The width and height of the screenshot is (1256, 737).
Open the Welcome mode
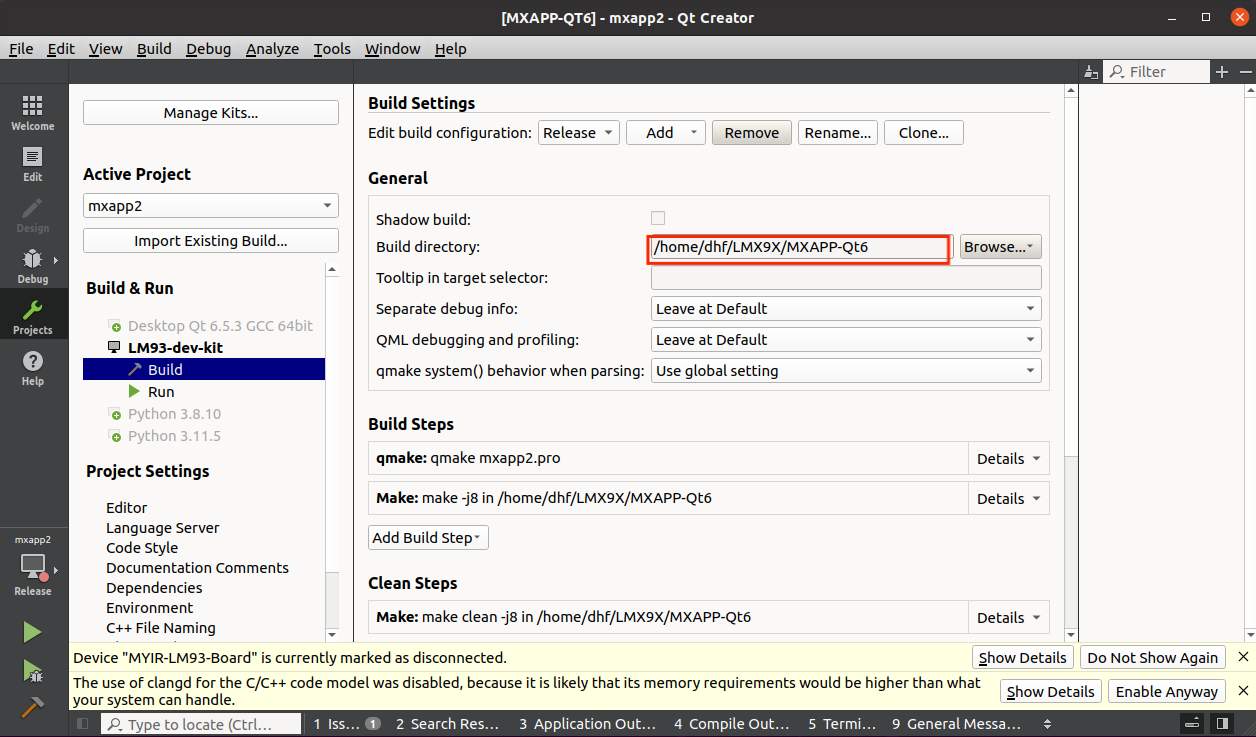click(32, 112)
